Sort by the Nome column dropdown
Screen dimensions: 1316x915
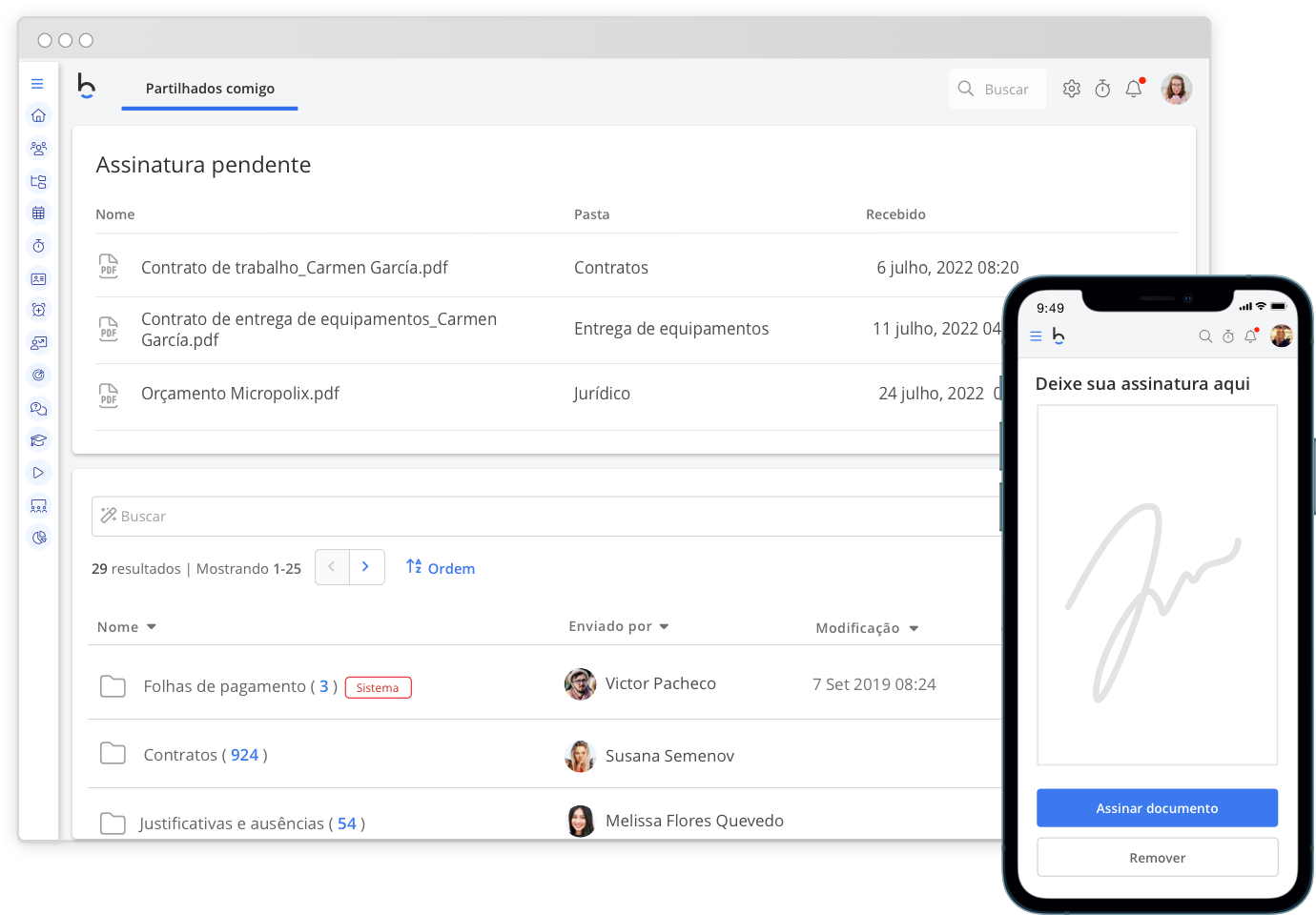pos(127,627)
